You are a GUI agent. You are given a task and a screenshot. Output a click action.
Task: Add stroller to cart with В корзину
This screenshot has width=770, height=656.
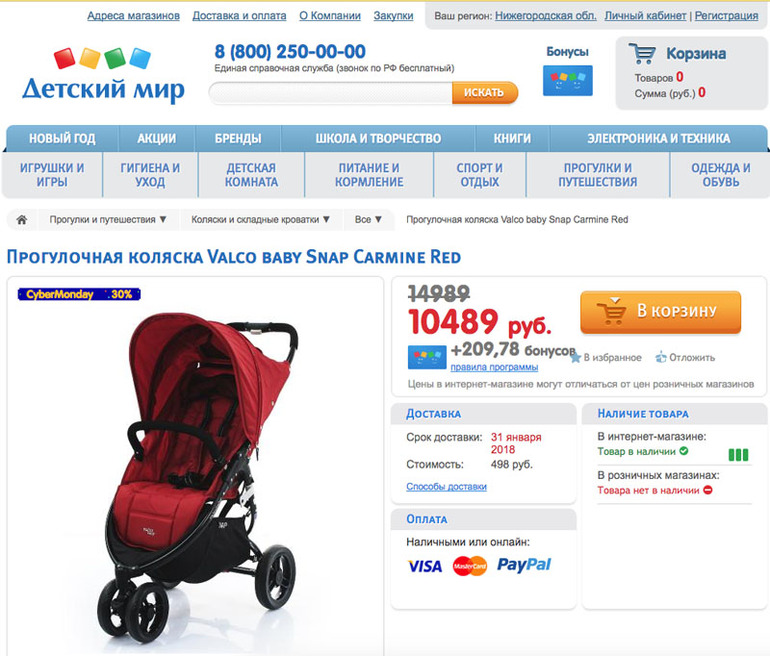[660, 311]
